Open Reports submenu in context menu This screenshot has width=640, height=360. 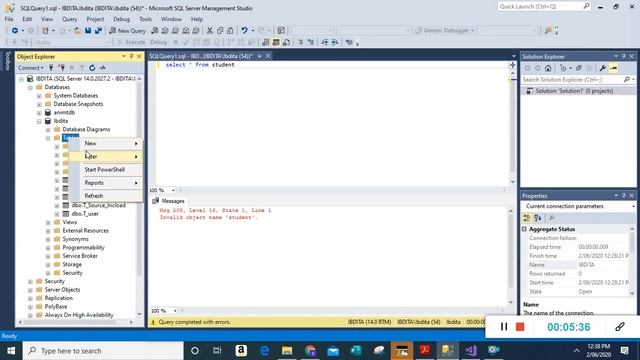[106, 182]
